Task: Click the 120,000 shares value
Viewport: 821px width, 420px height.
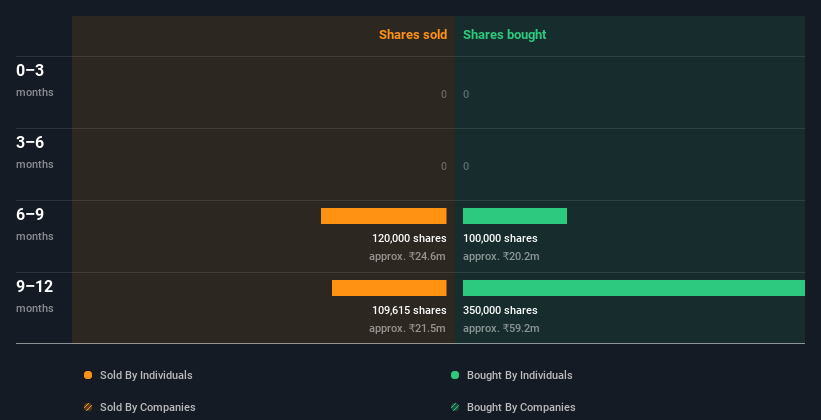Action: pos(409,238)
